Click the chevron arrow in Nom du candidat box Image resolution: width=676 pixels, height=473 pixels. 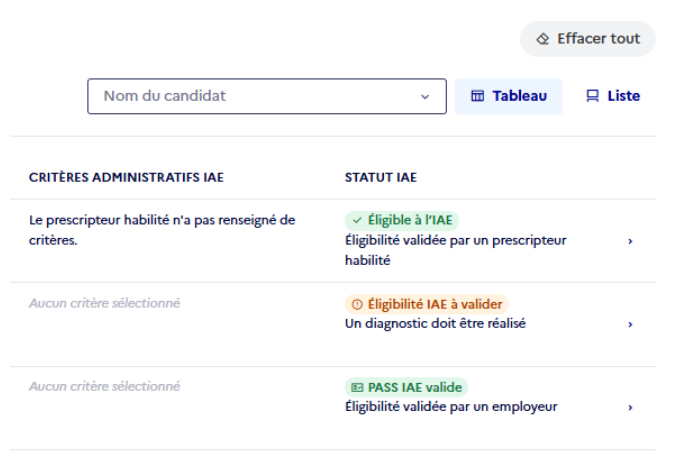[x=425, y=97]
